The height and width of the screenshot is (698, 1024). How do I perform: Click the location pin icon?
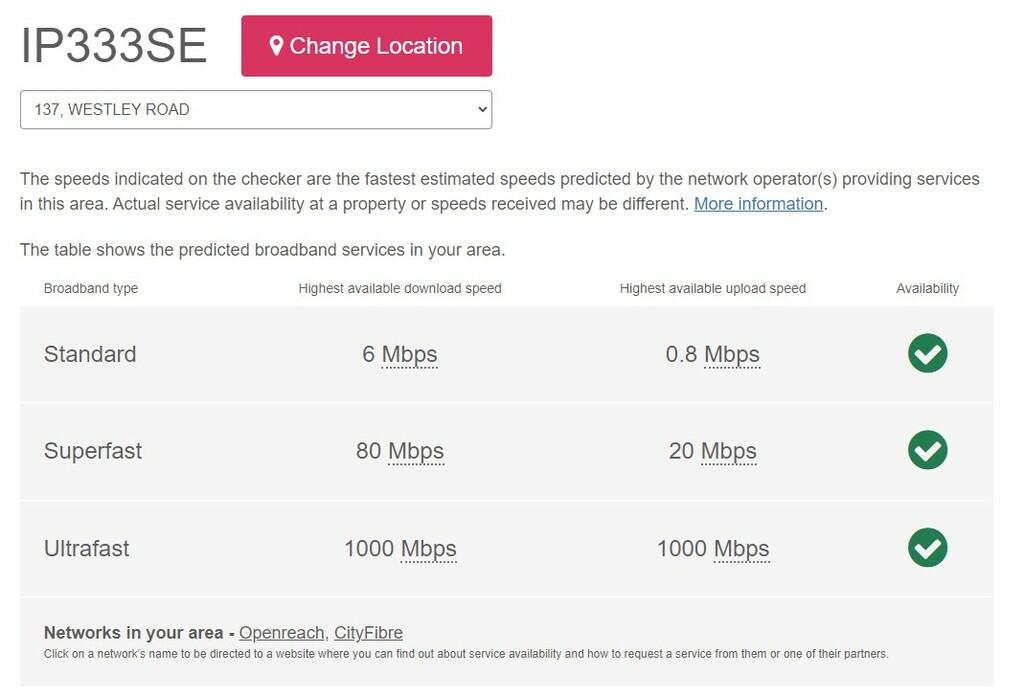click(x=277, y=45)
